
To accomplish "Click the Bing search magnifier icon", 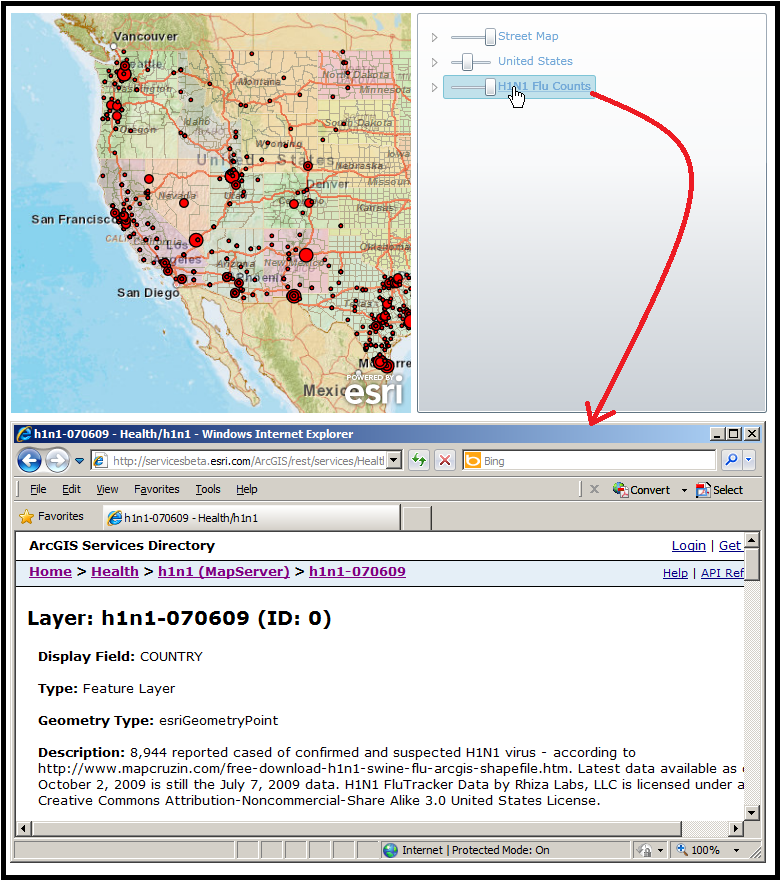I will [731, 460].
